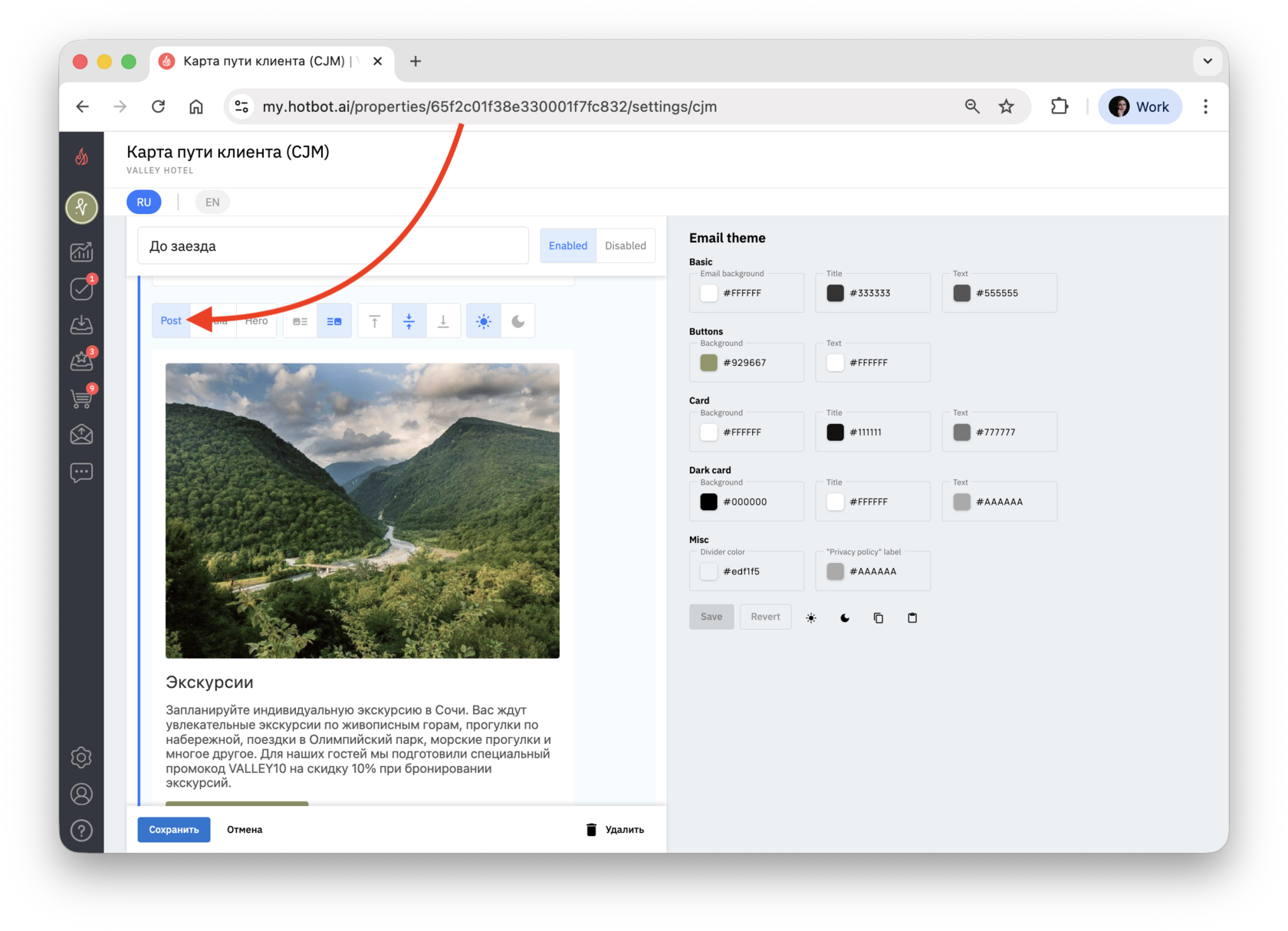Click the browser address bar URL
The image size is (1288, 931).
tap(490, 107)
